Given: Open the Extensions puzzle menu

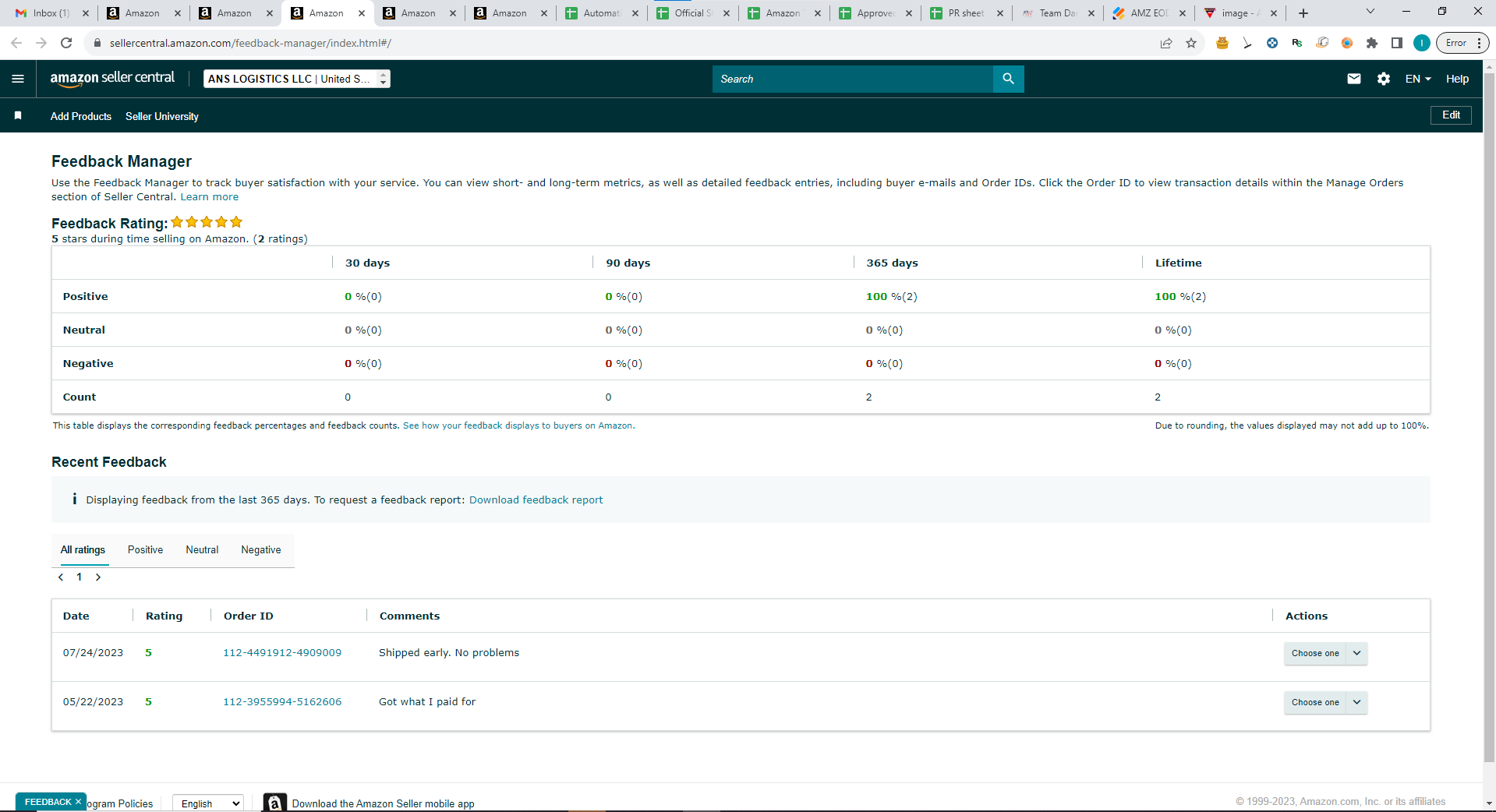Looking at the screenshot, I should [x=1372, y=43].
